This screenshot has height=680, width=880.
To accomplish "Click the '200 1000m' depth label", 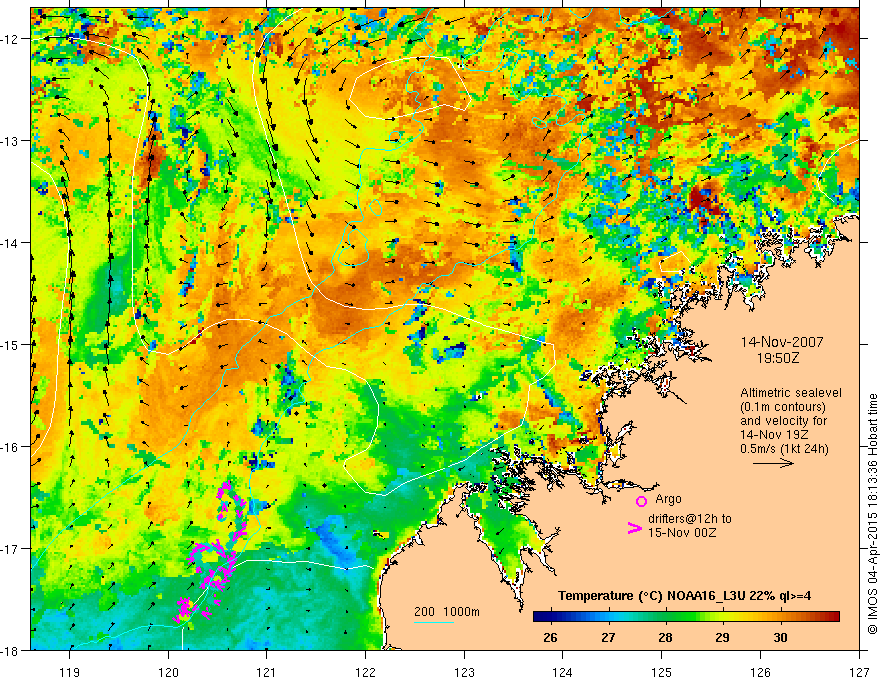I will 447,612.
